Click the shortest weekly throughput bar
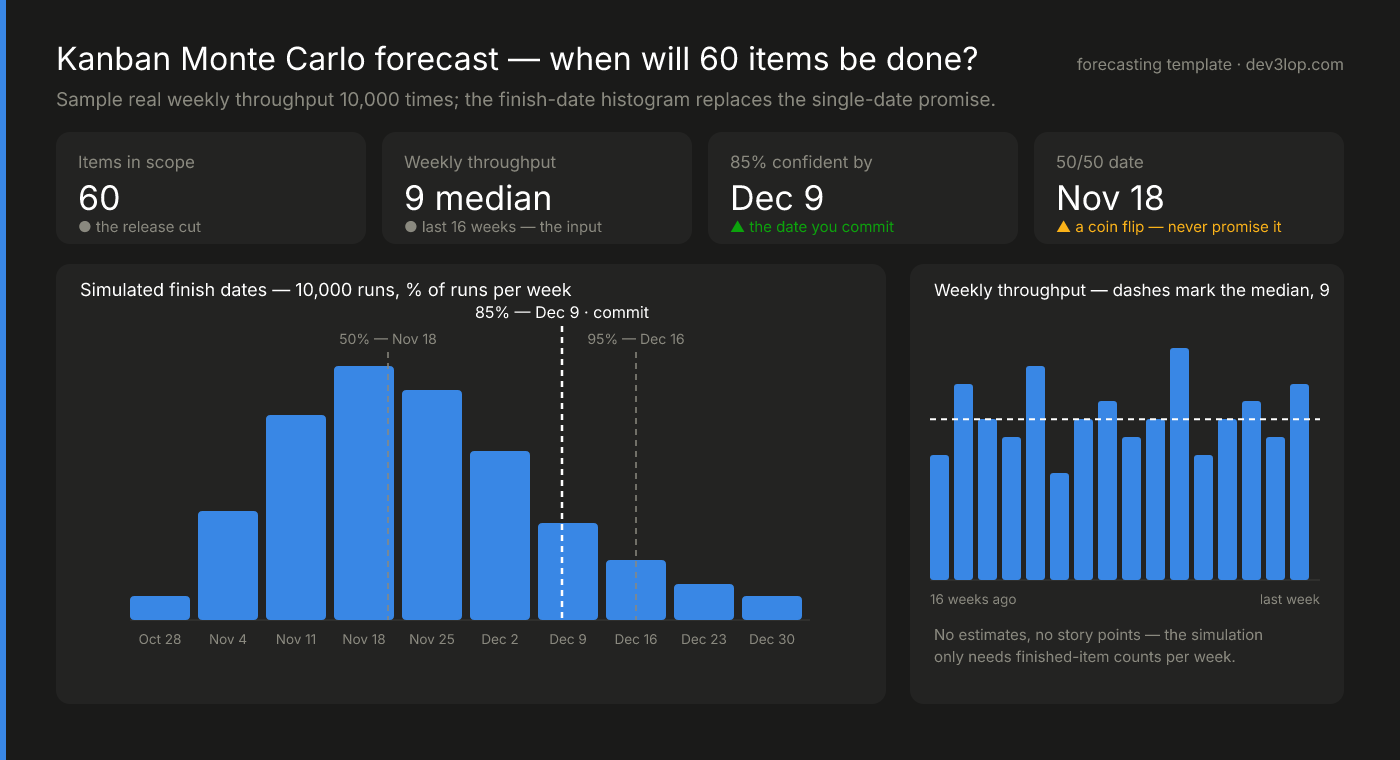Screen dimensions: 1400x760 click(x=1060, y=526)
